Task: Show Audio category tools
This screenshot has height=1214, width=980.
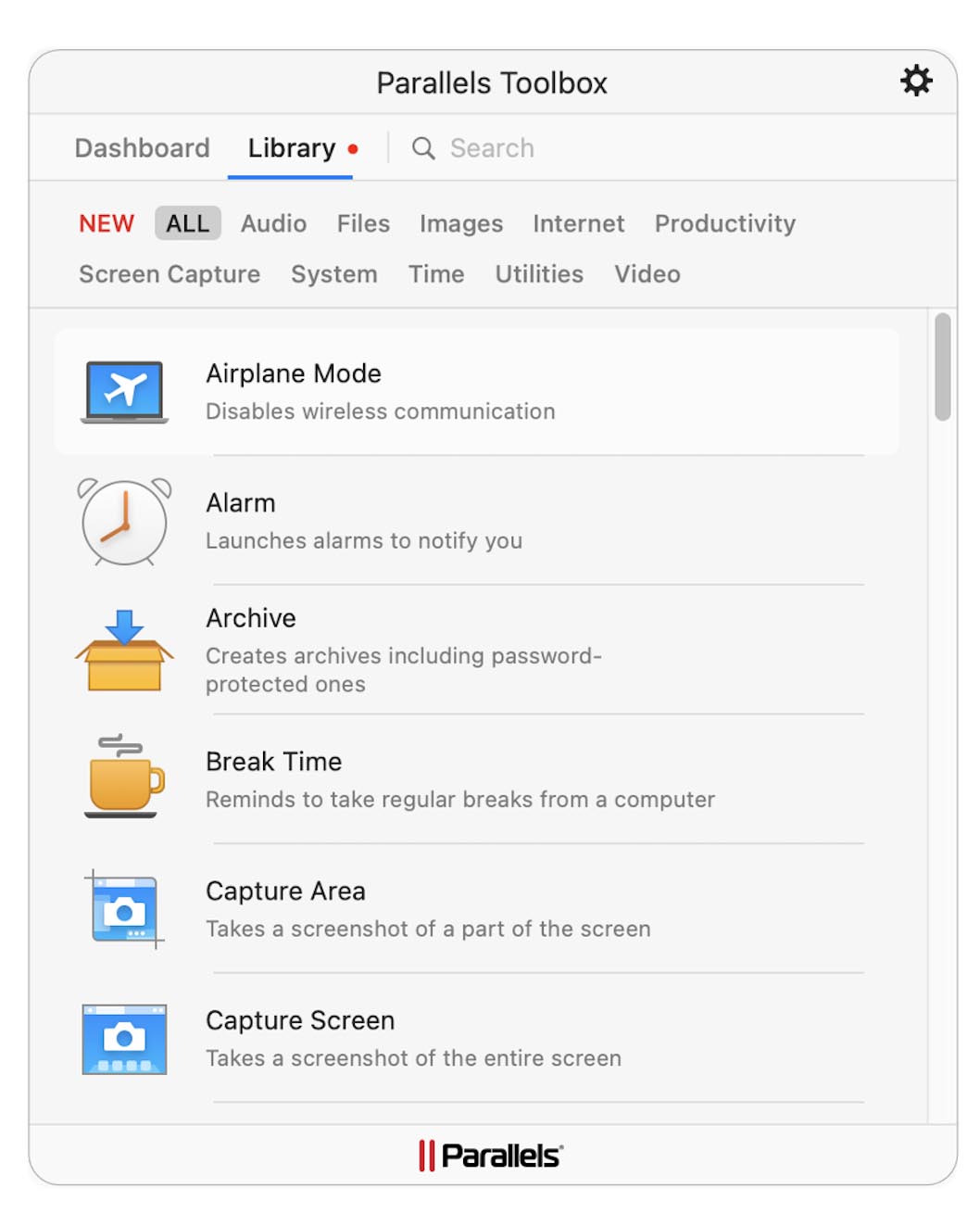Action: click(273, 223)
